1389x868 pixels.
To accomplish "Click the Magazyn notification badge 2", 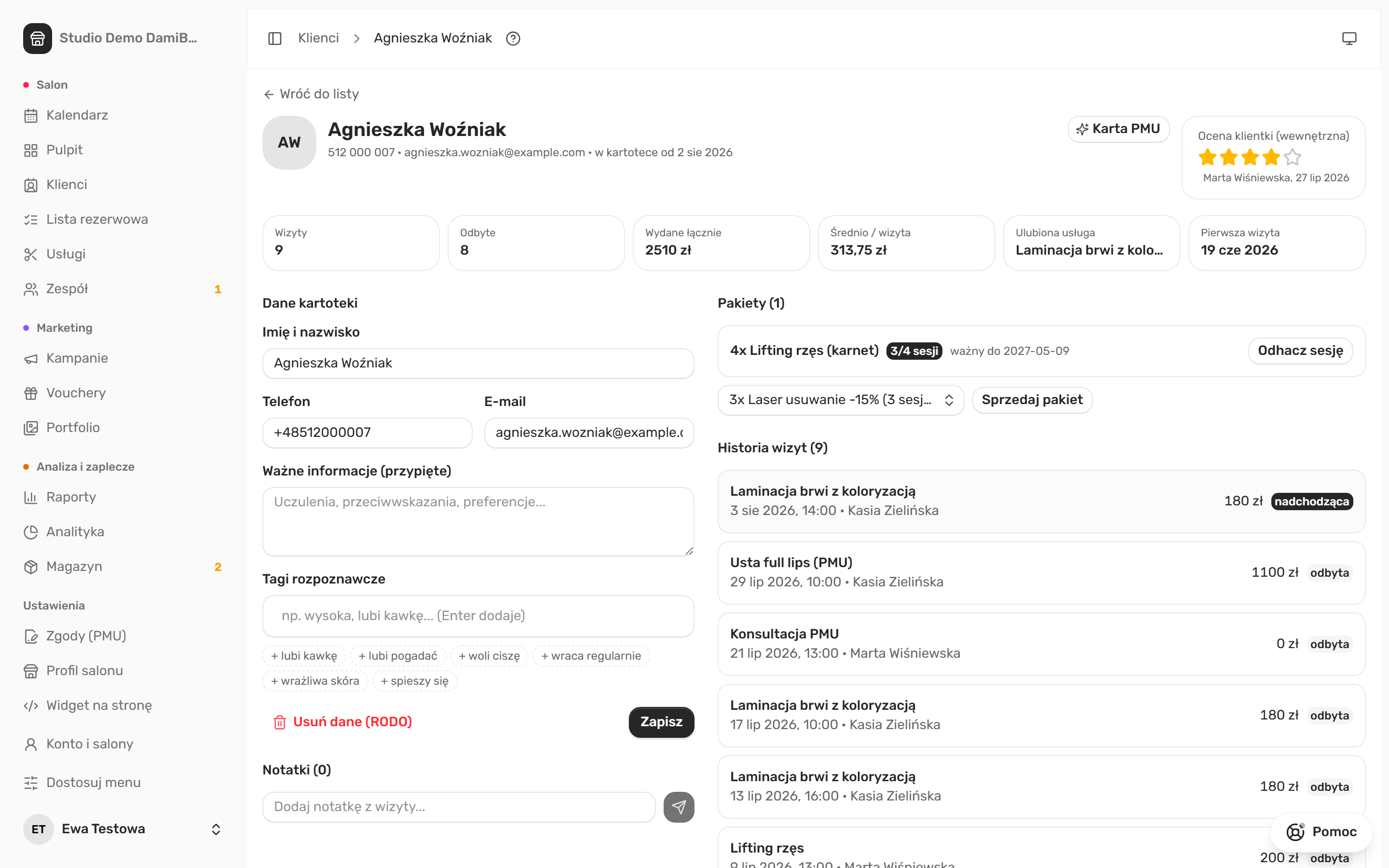I will pyautogui.click(x=218, y=567).
